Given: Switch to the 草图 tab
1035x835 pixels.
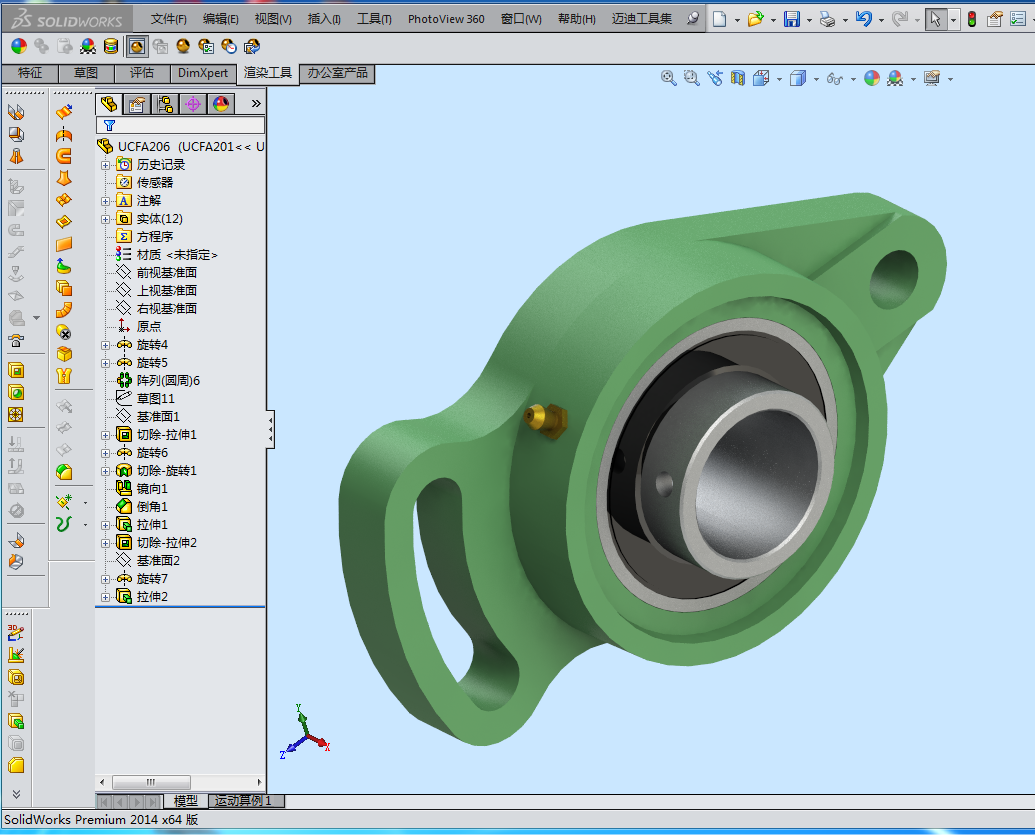Looking at the screenshot, I should click(x=86, y=73).
